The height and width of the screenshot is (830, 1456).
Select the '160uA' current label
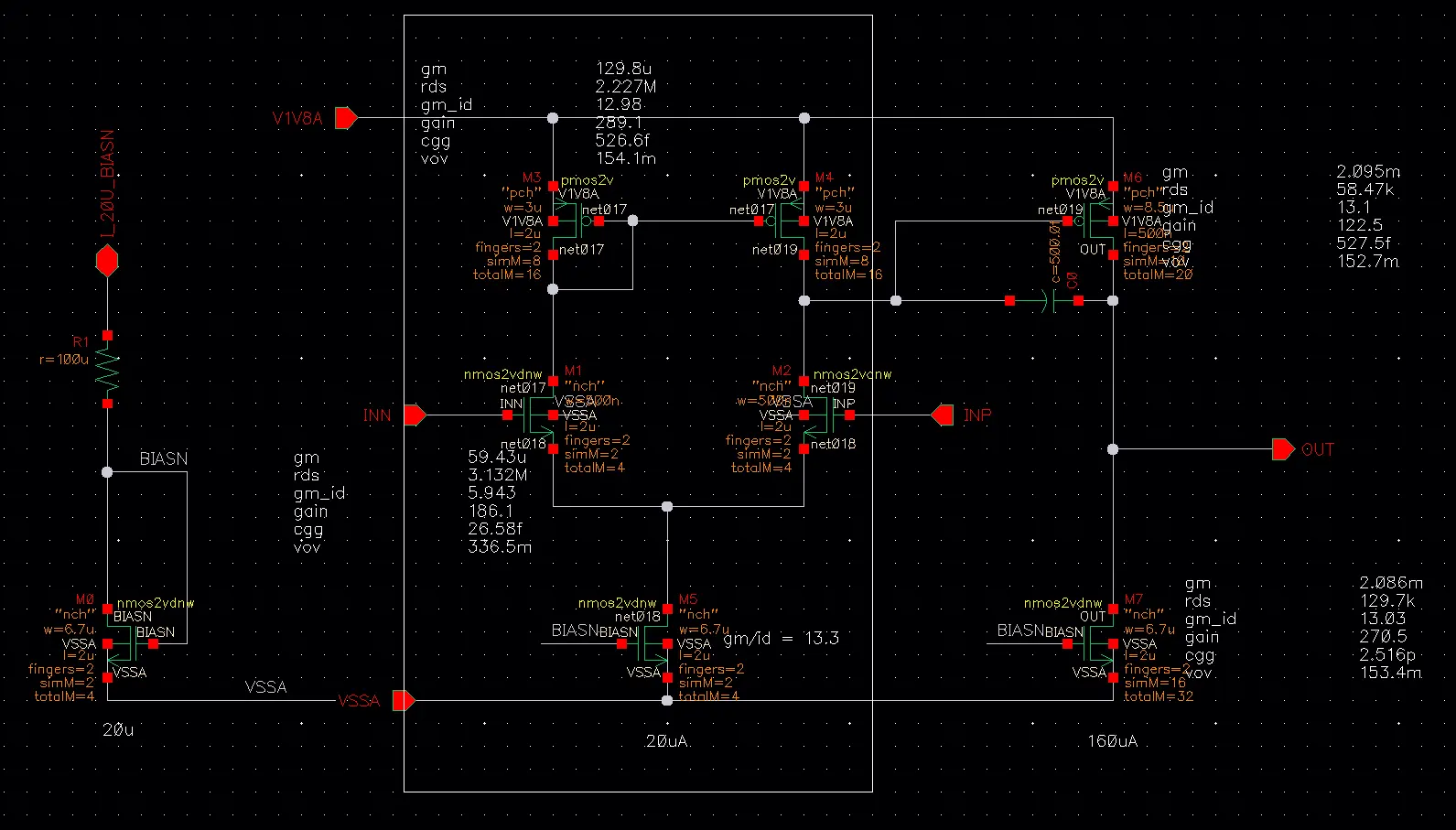tap(1113, 741)
